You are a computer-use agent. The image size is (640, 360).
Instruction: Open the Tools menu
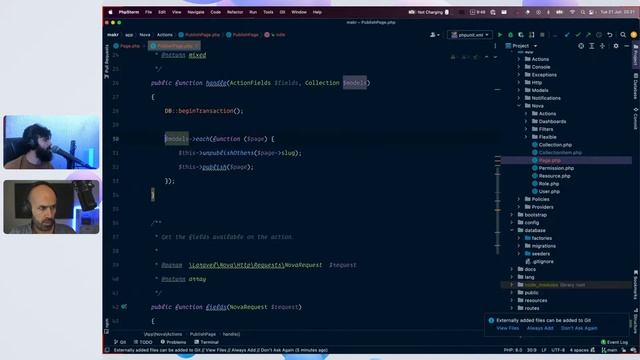coord(268,12)
